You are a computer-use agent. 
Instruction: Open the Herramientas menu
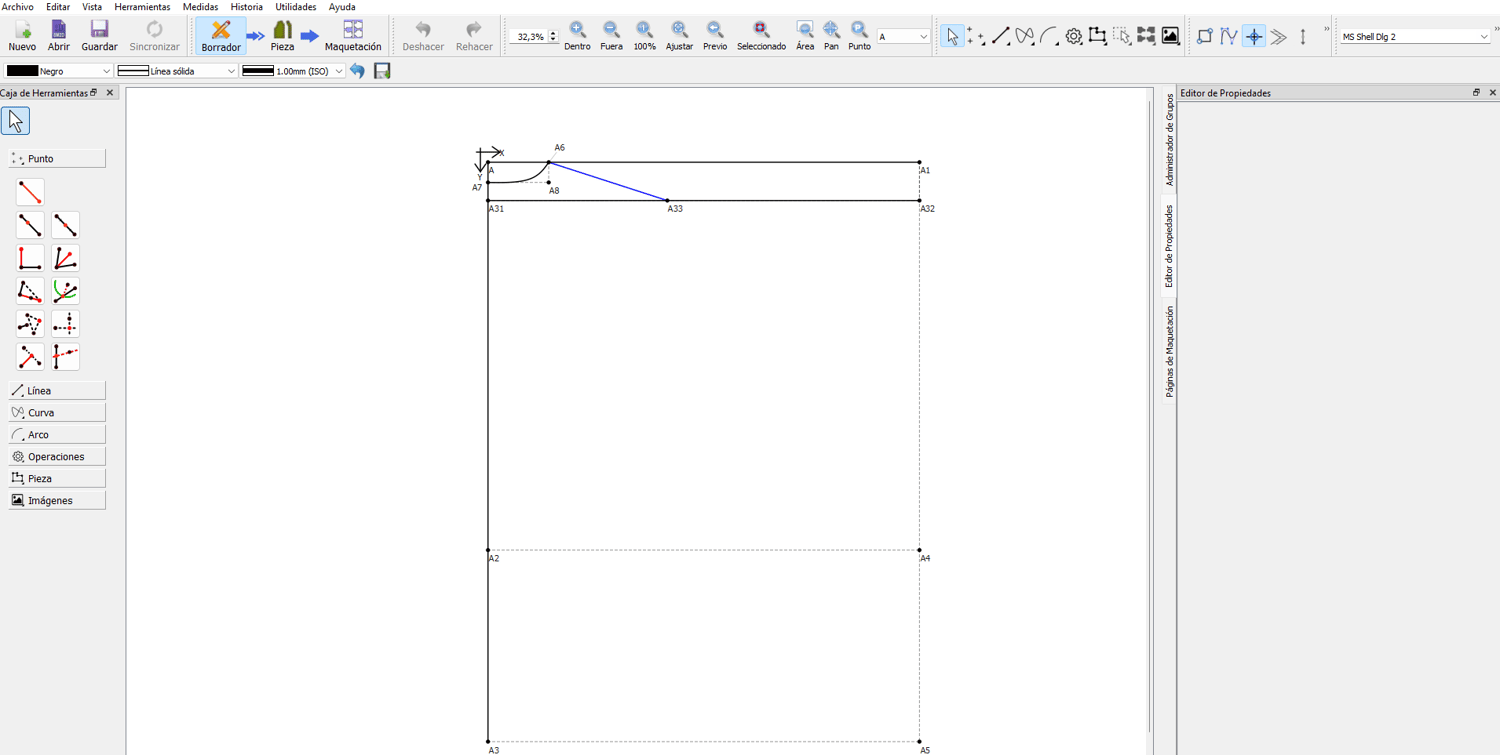(x=142, y=7)
